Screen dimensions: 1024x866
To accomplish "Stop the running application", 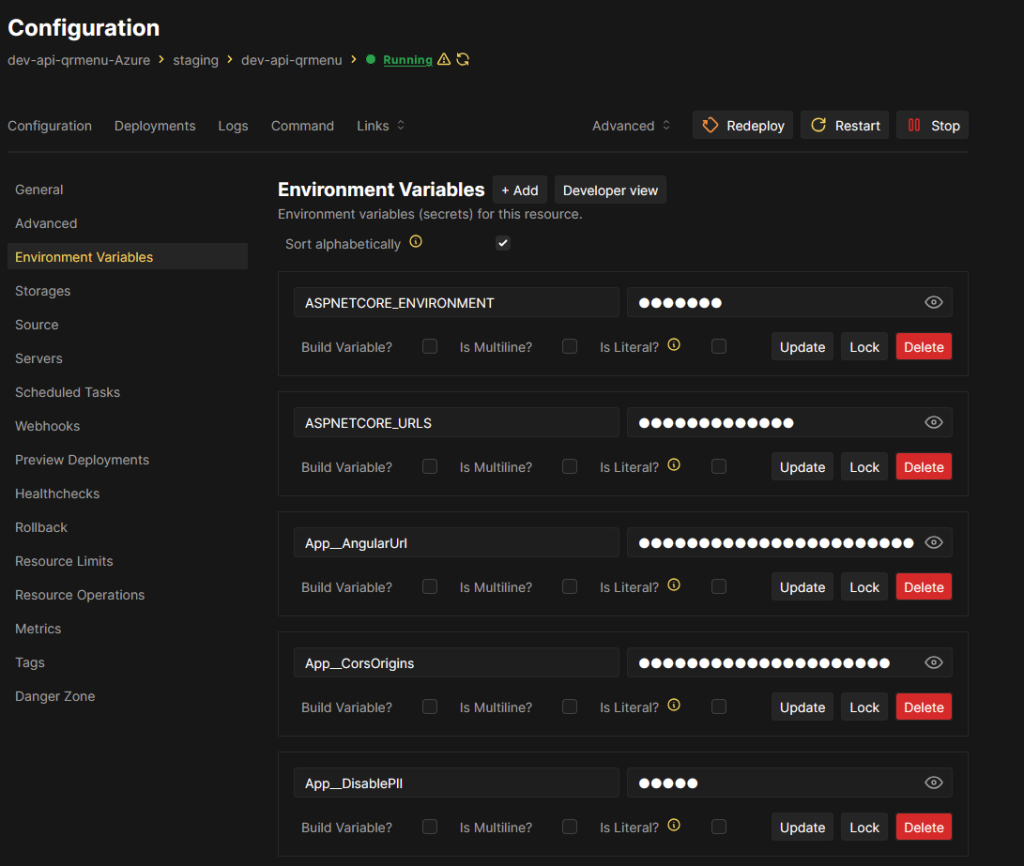I will coord(933,125).
